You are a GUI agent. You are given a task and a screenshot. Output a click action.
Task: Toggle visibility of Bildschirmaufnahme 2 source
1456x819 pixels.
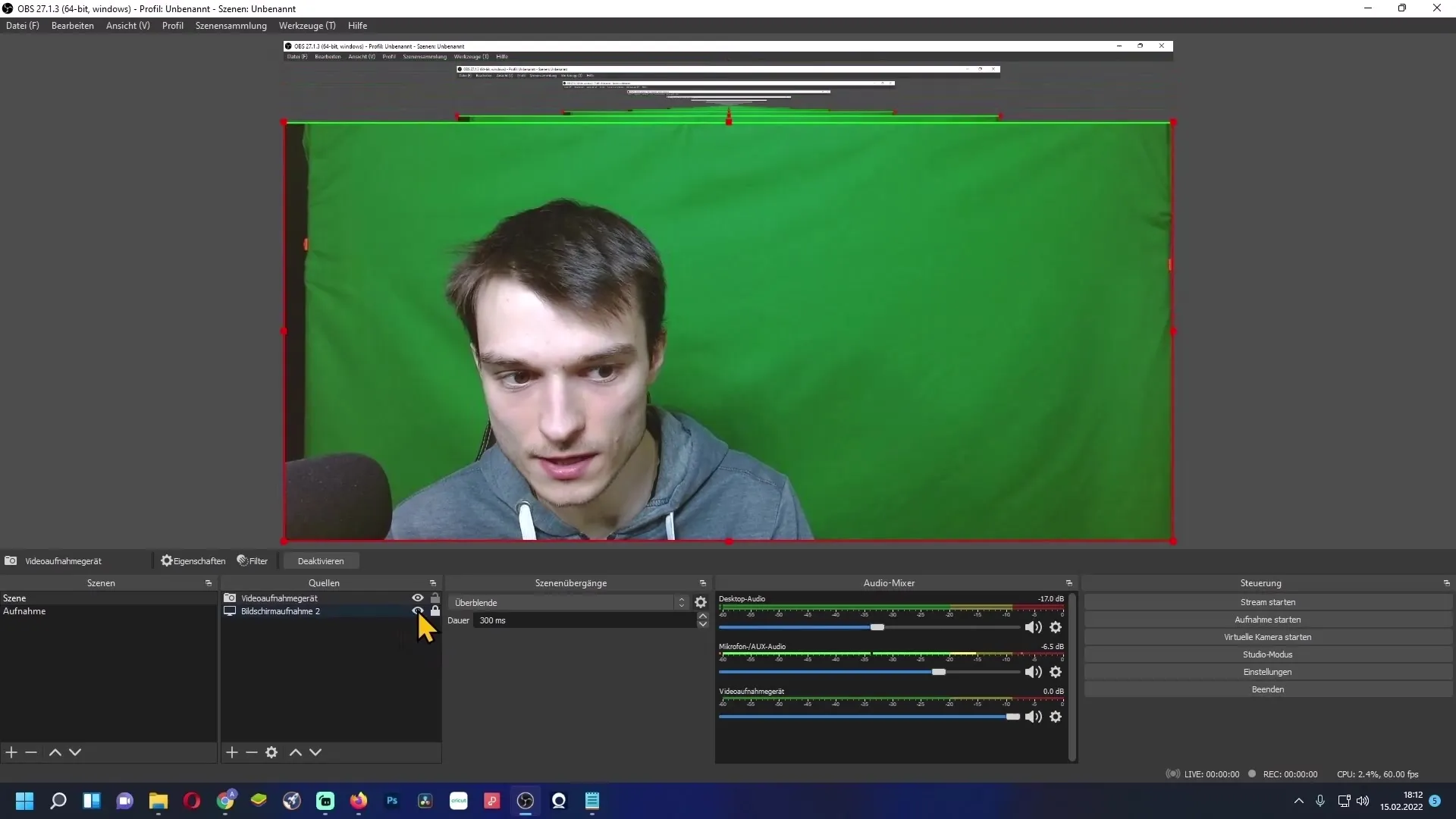pos(417,610)
